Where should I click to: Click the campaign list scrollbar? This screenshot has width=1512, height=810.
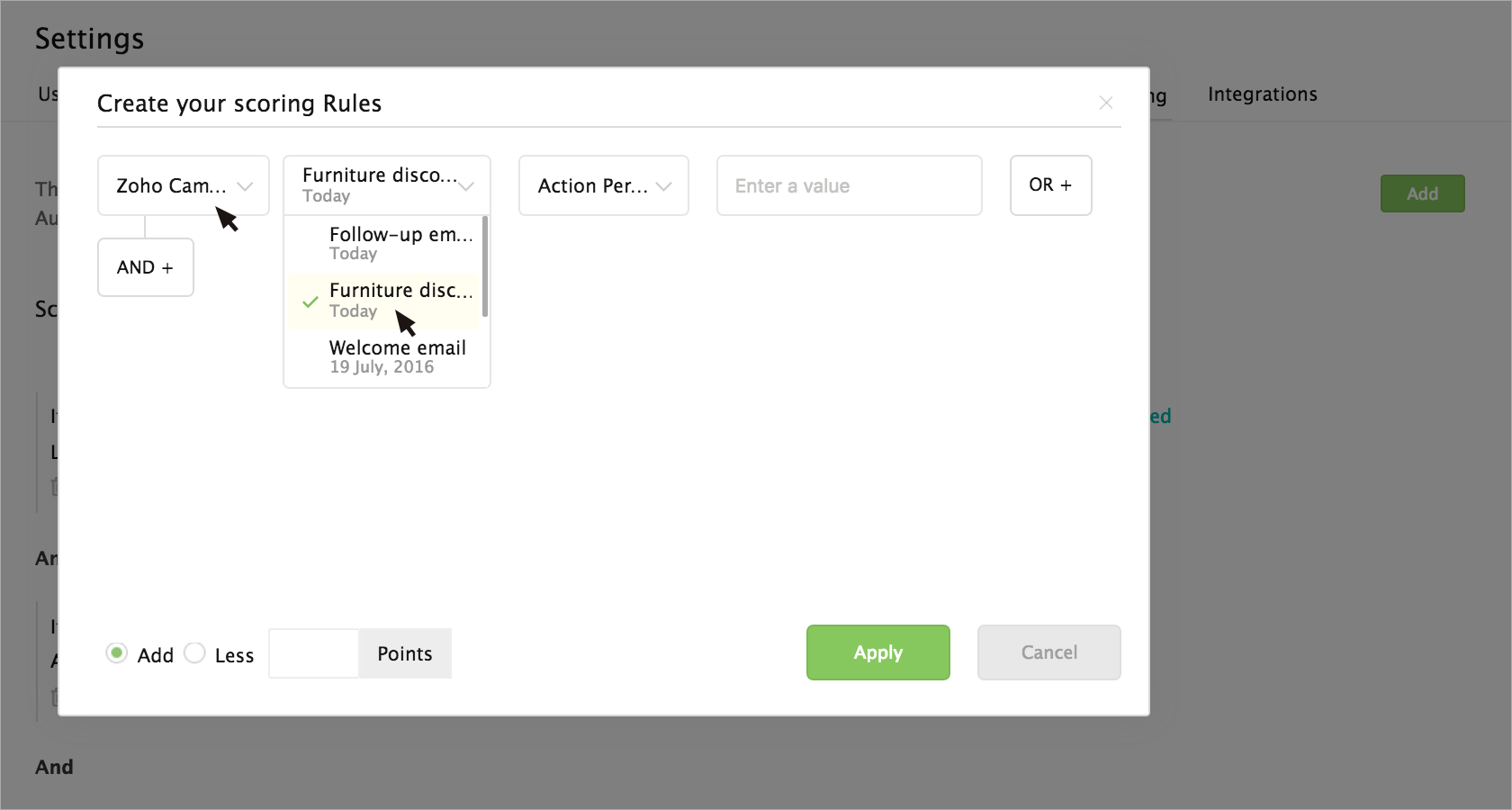coord(485,267)
